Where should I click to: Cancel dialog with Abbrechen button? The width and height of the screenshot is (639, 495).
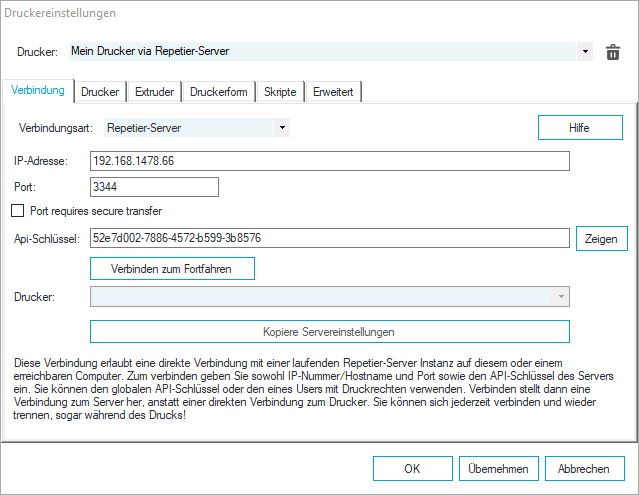coord(584,469)
